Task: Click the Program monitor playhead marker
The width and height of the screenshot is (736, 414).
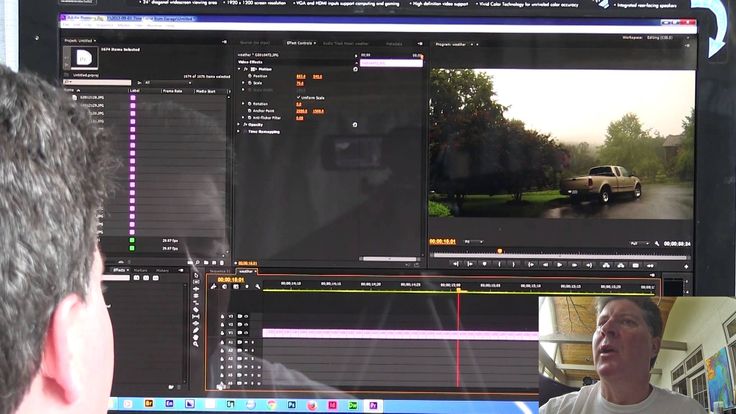Action: (500, 252)
